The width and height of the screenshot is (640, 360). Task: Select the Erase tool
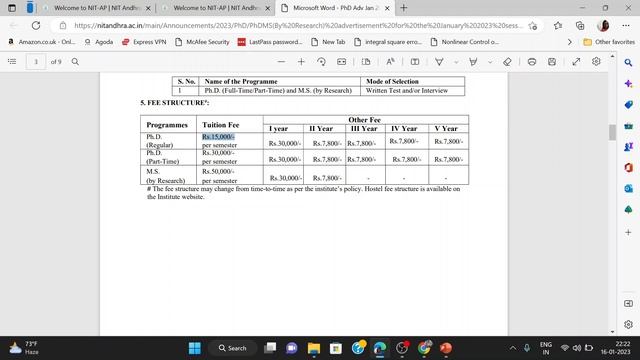[507, 62]
